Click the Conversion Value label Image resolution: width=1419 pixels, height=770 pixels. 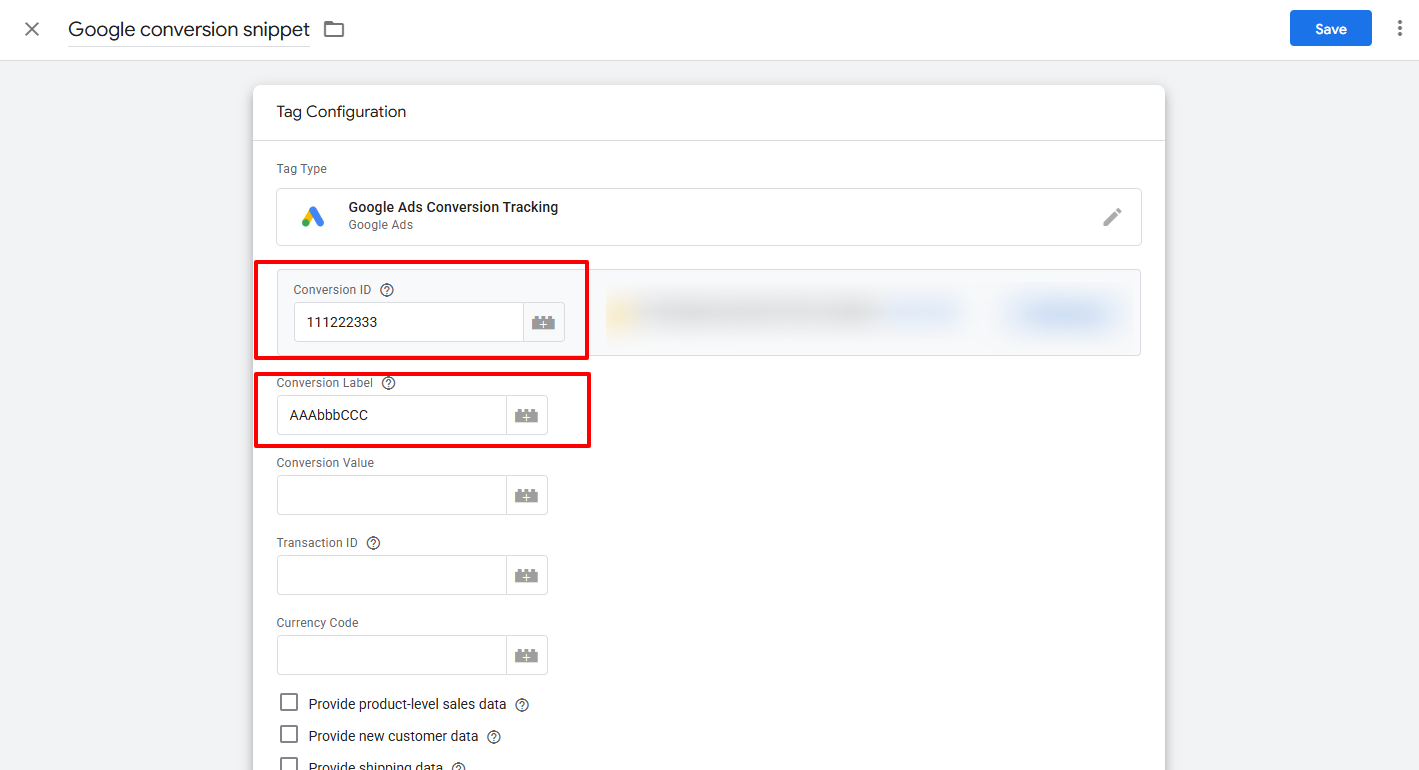point(325,463)
